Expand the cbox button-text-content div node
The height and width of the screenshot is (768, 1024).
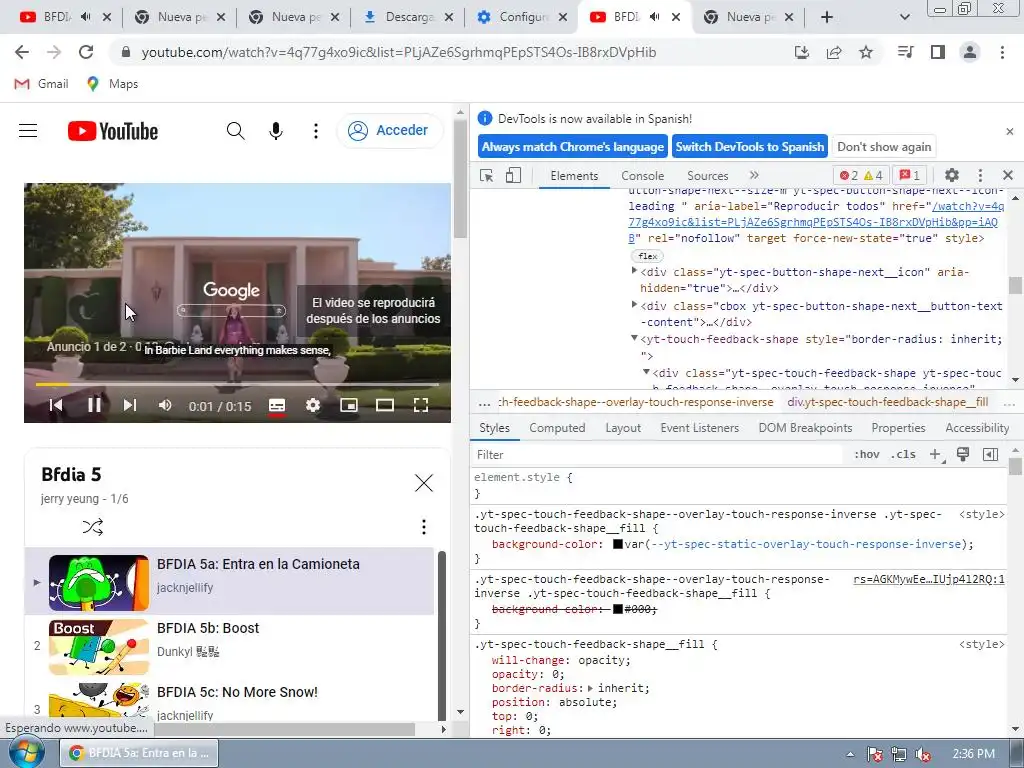pos(634,304)
